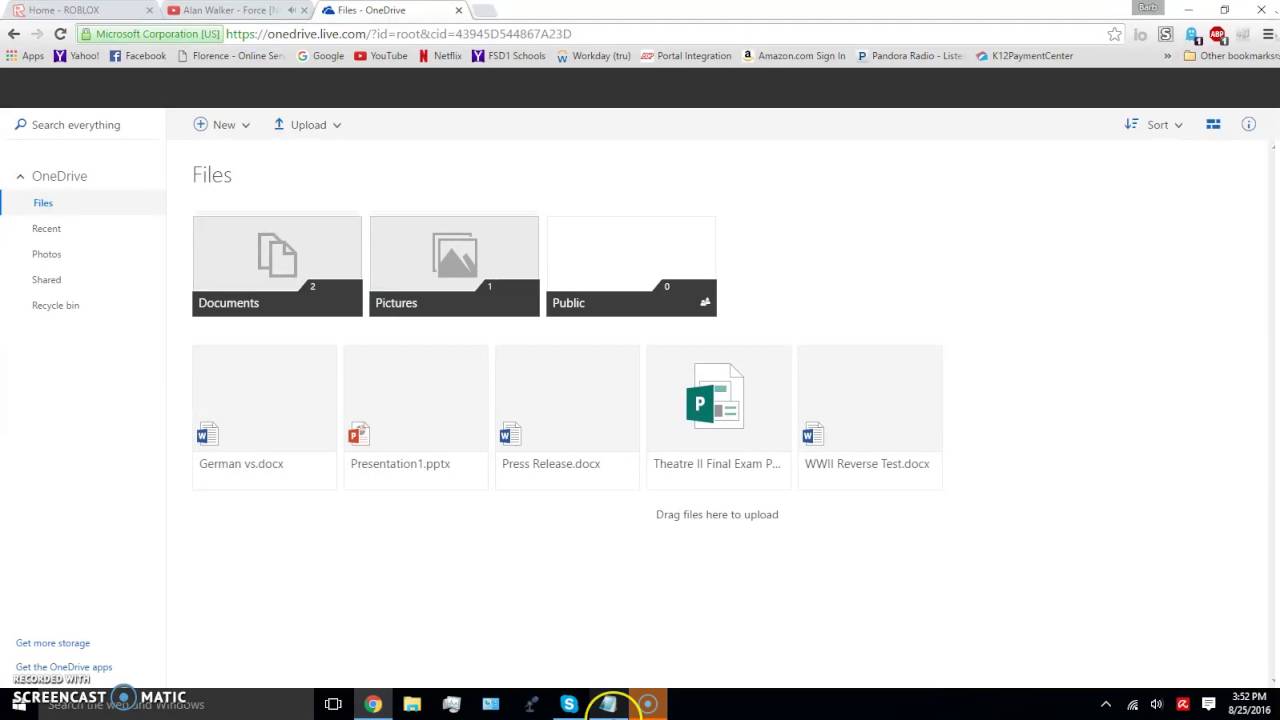Open the Netflix bookmark
1280x720 pixels.
point(440,56)
